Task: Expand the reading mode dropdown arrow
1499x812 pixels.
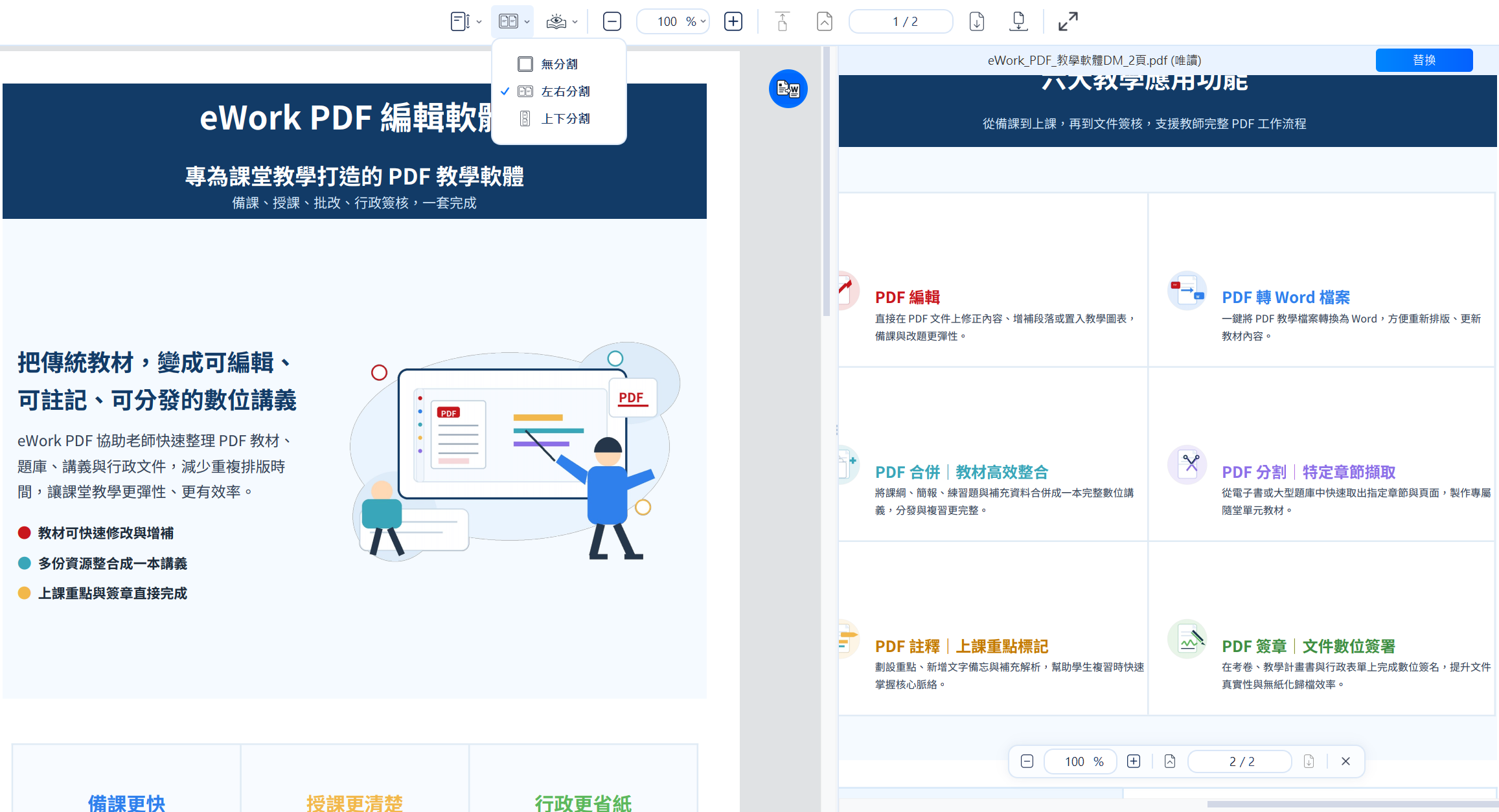Action: pyautogui.click(x=575, y=22)
